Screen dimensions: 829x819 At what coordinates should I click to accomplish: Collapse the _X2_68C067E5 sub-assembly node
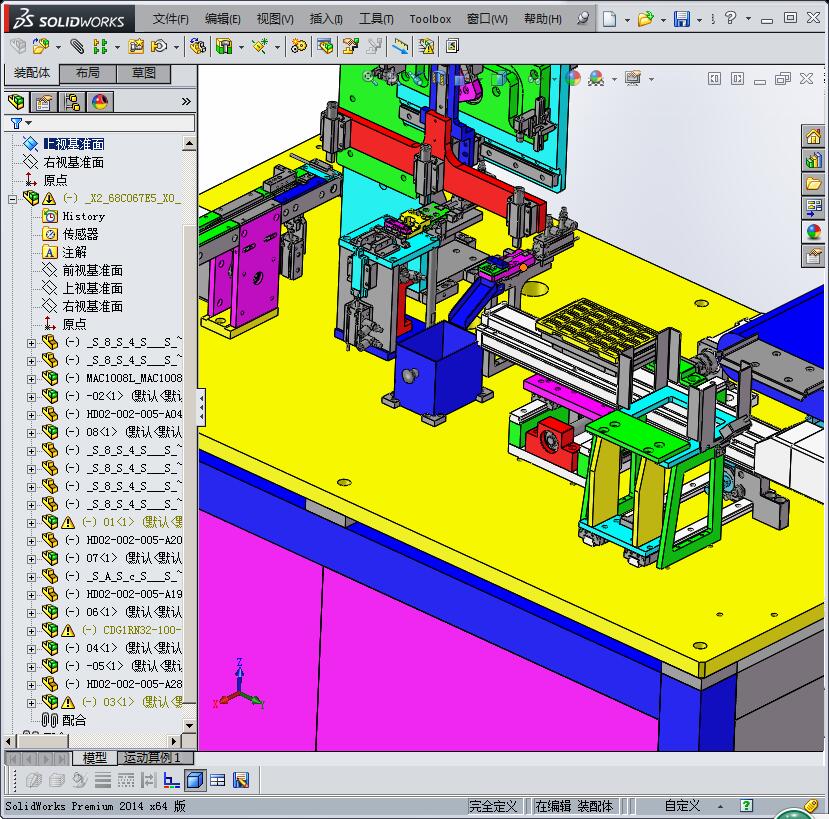[13, 198]
